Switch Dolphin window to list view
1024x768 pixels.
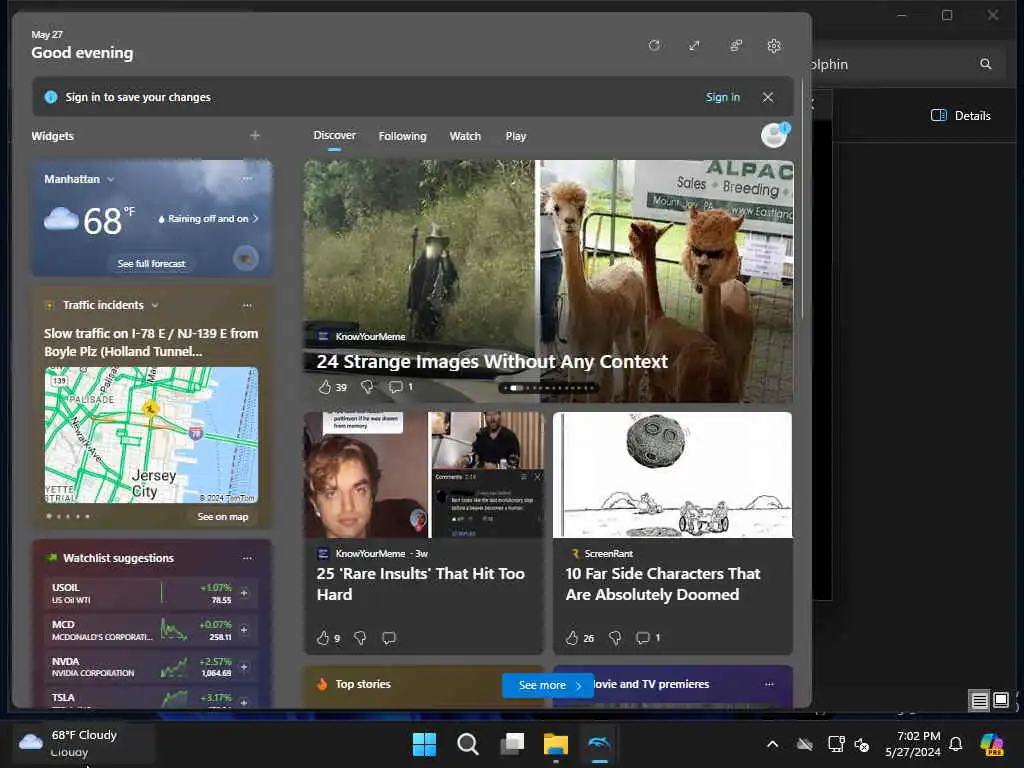(x=980, y=701)
